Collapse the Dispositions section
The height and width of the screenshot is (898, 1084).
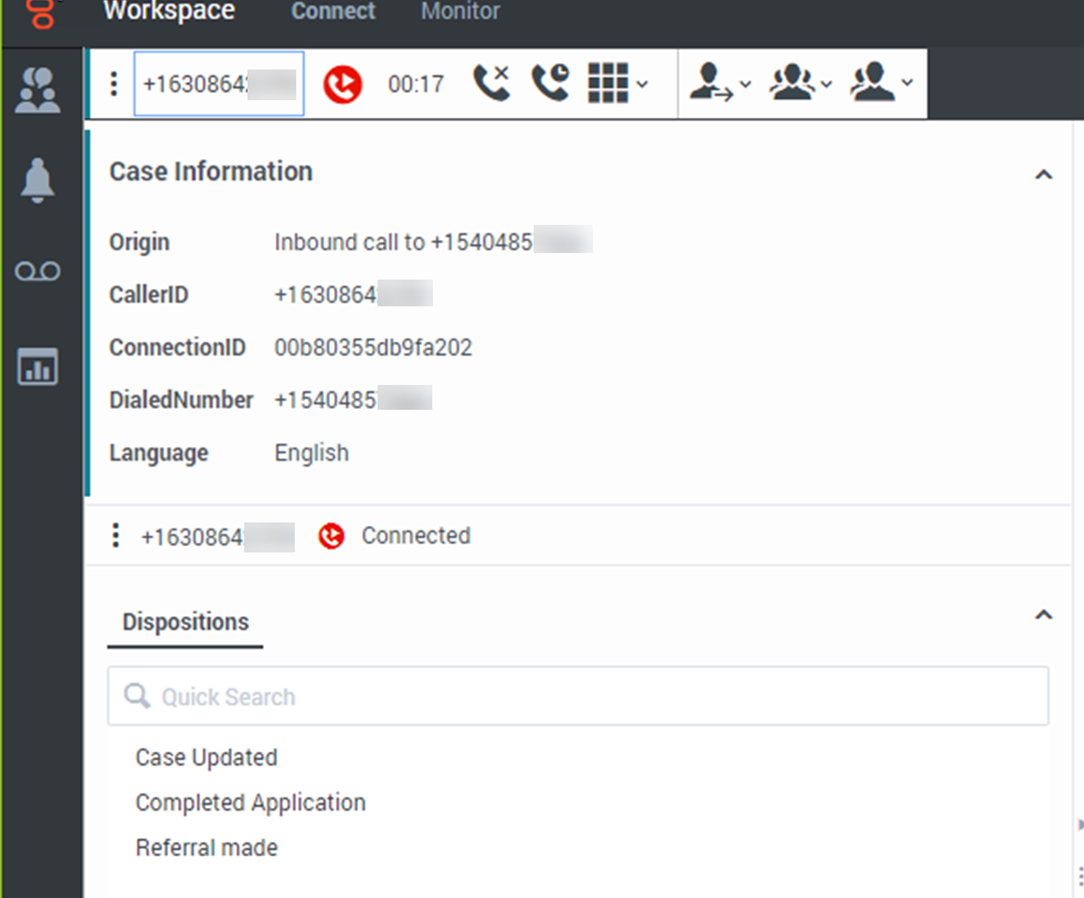point(1043,615)
